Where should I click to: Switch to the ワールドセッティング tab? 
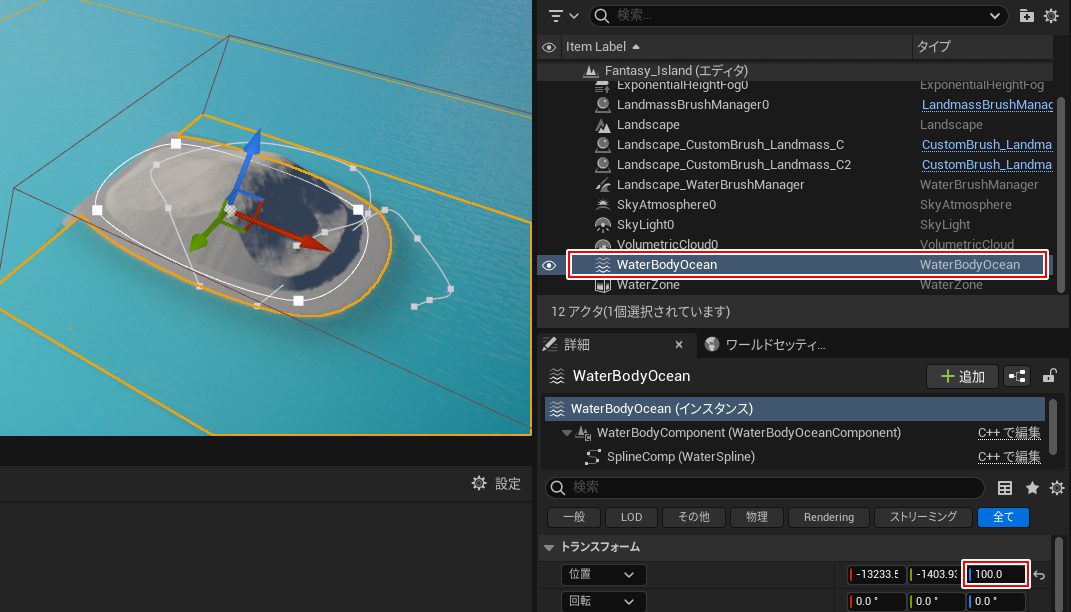pos(766,345)
